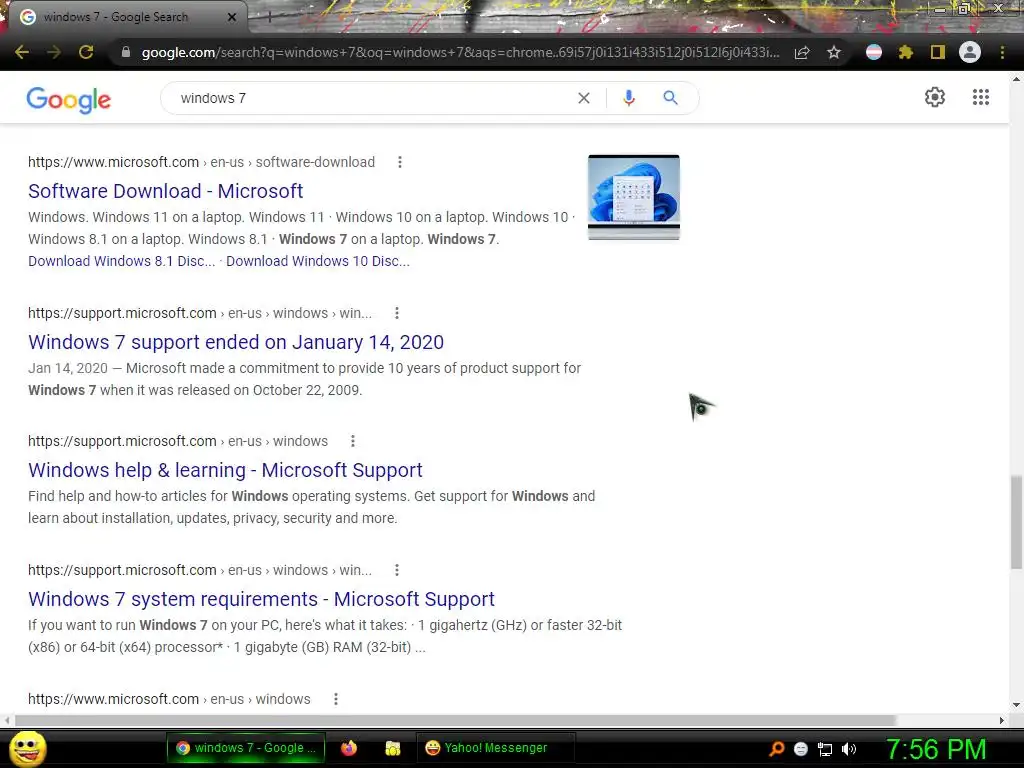Share this page using the share icon
The height and width of the screenshot is (768, 1024).
point(802,52)
